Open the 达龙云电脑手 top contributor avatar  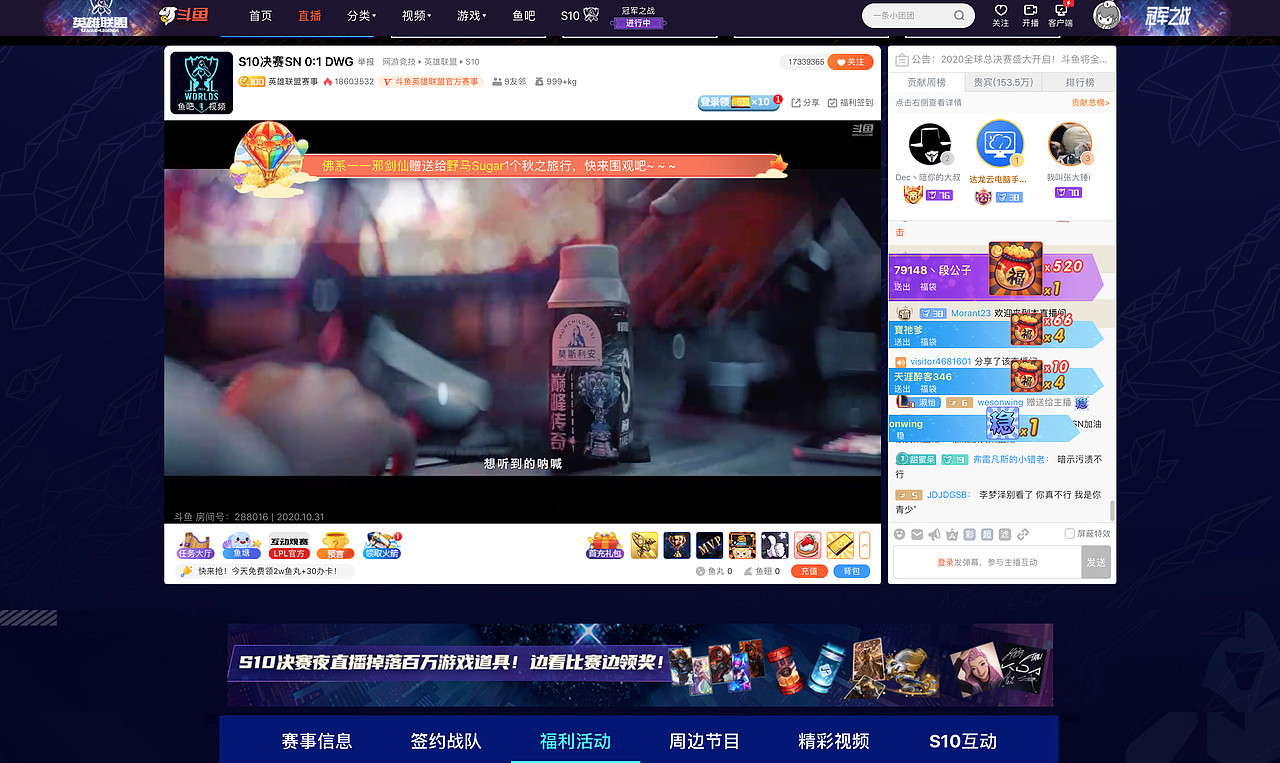(1000, 145)
